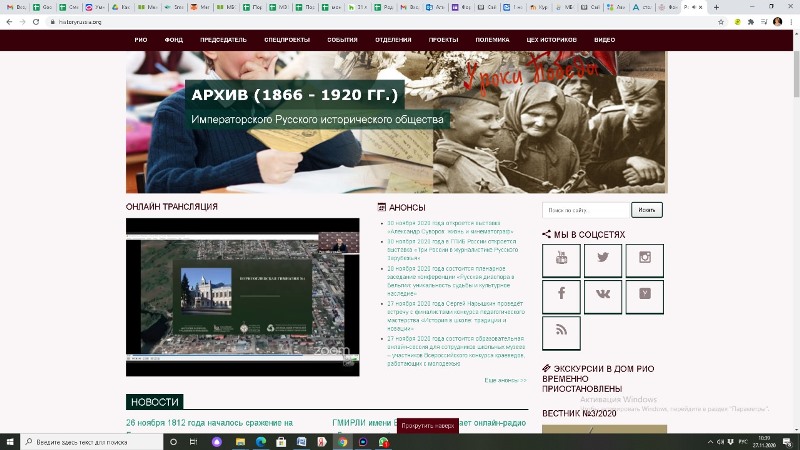
Task: Bookmark page with the star icon
Action: (x=762, y=21)
